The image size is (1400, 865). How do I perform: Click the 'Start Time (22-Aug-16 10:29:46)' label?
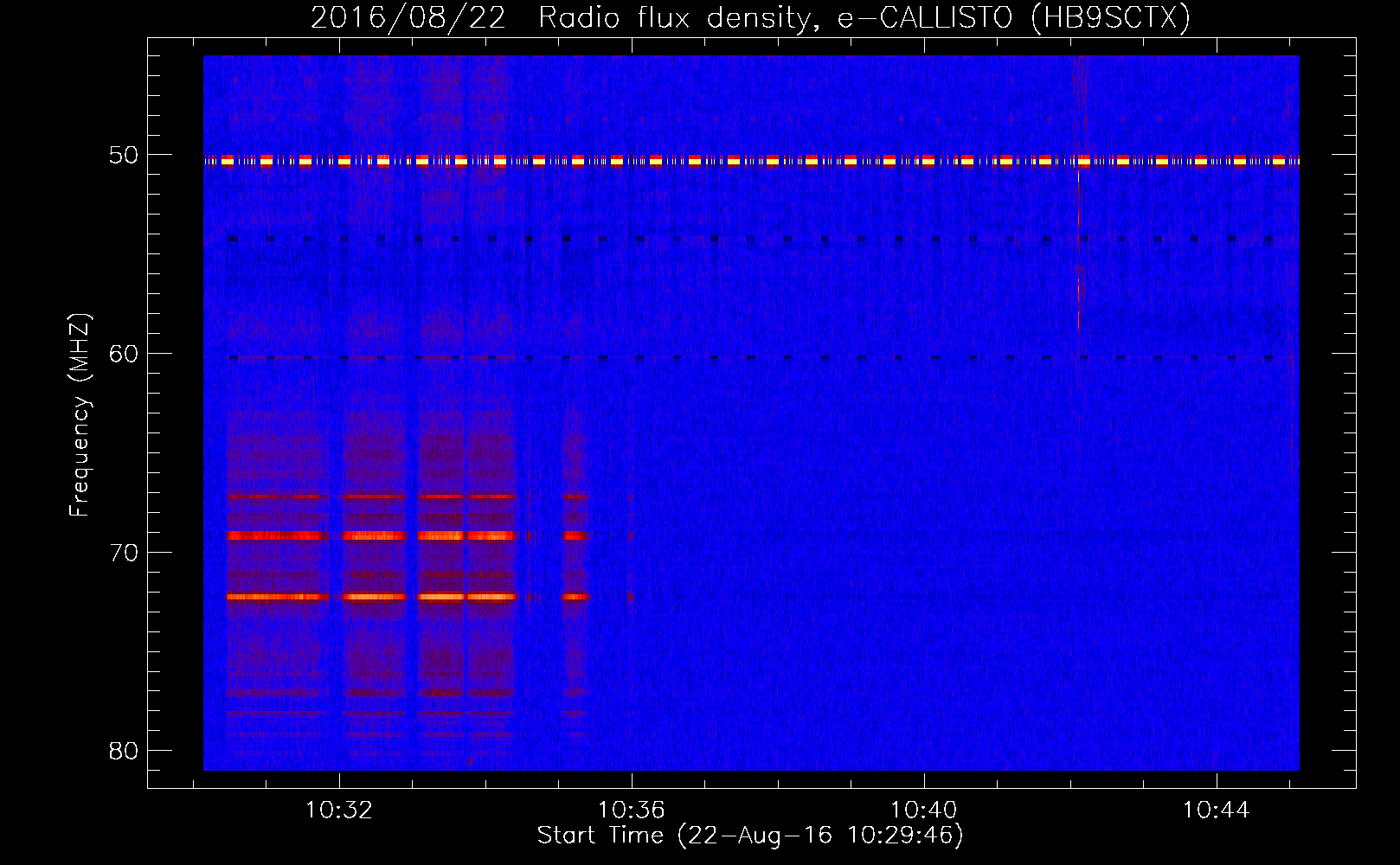click(x=750, y=836)
